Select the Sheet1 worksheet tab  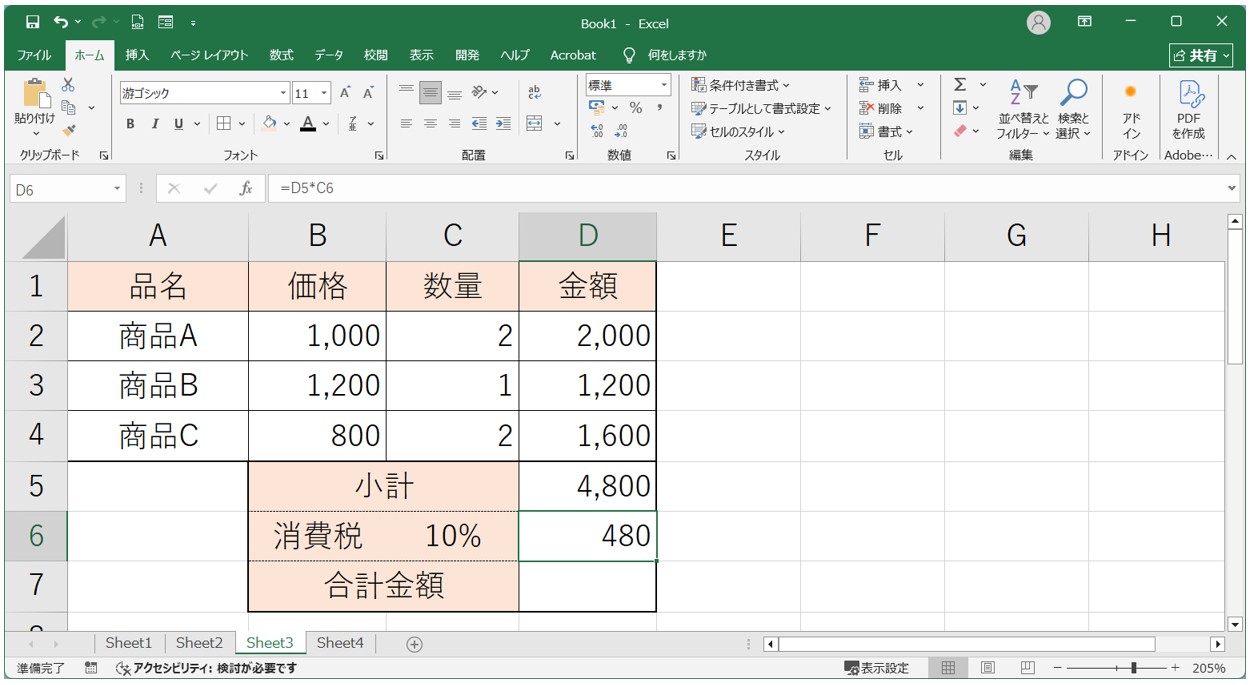click(x=129, y=643)
